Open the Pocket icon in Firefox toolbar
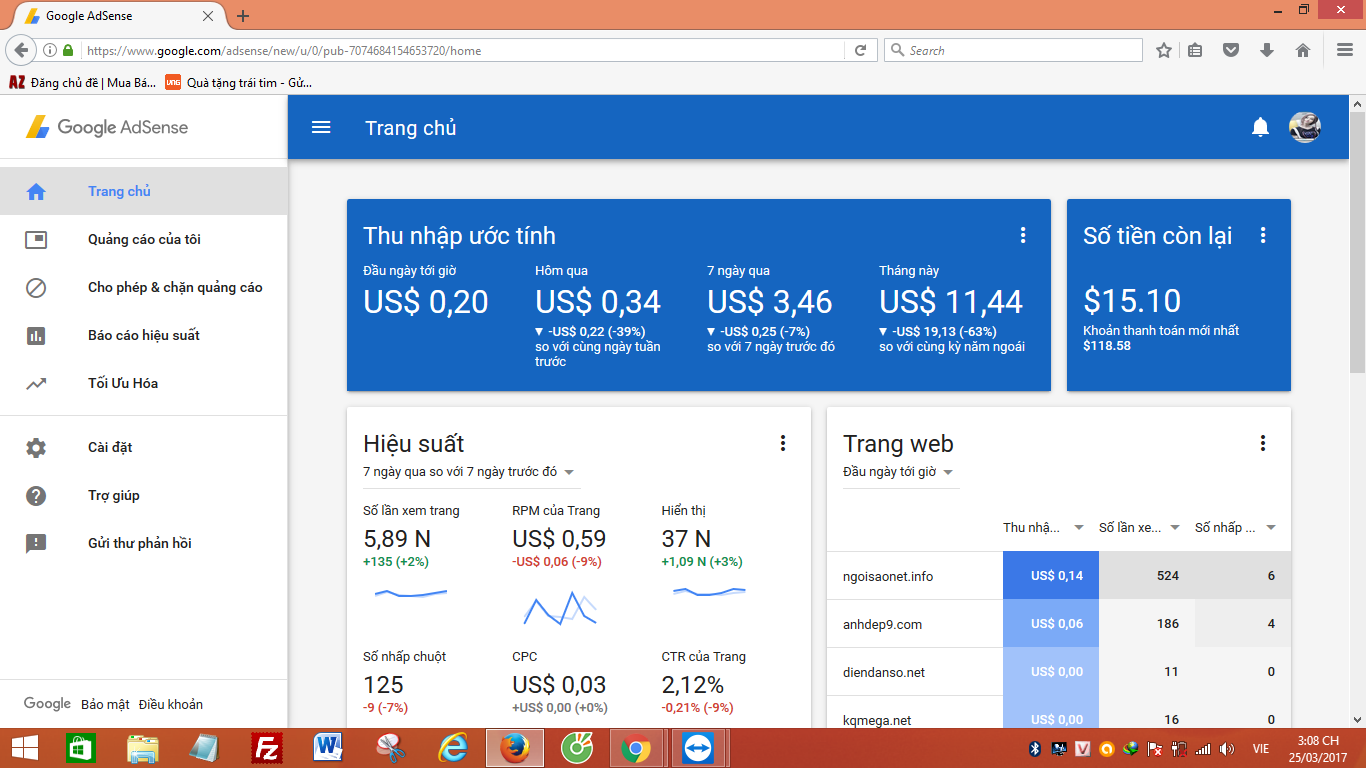 pos(1232,50)
